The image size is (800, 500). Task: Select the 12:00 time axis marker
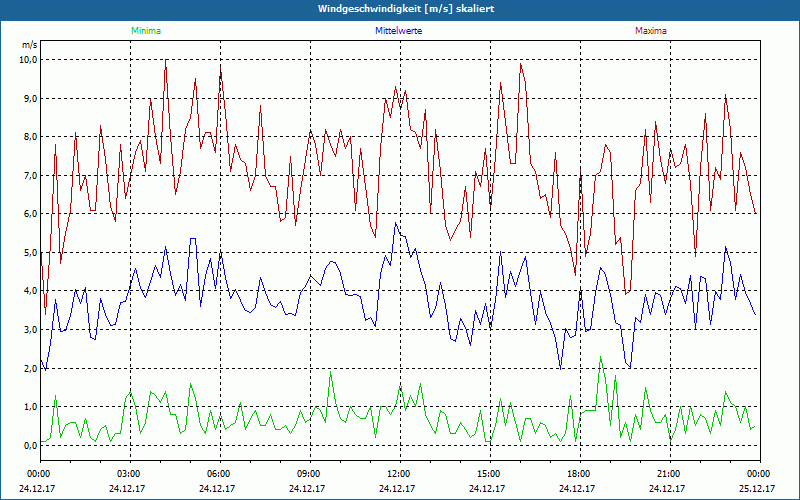pos(399,474)
